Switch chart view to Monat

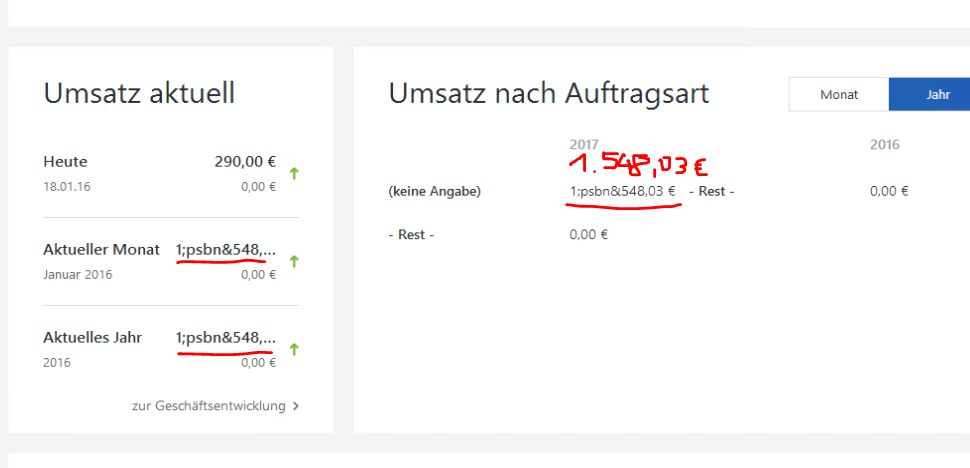(x=839, y=95)
